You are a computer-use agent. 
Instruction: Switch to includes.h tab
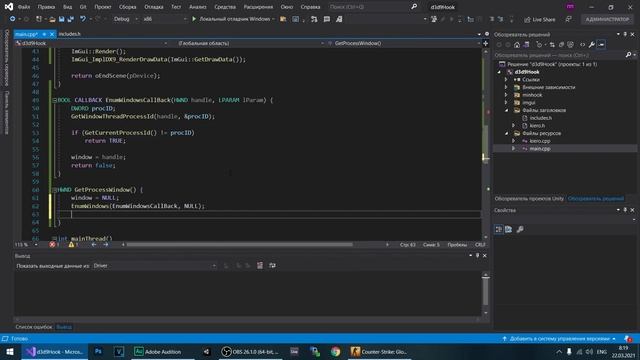pos(69,34)
